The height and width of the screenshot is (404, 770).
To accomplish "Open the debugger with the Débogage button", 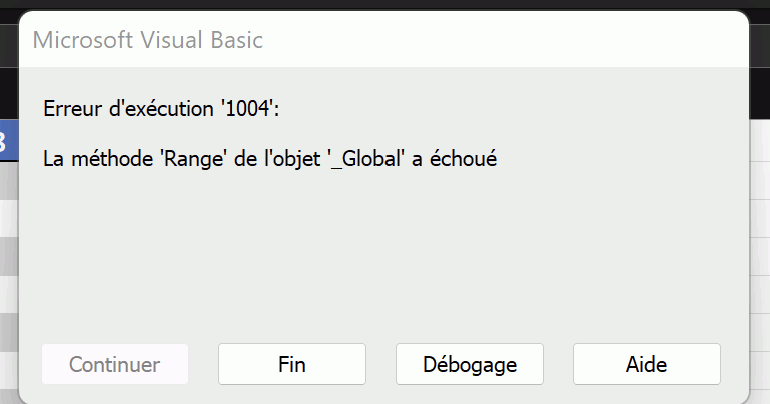I will point(470,364).
